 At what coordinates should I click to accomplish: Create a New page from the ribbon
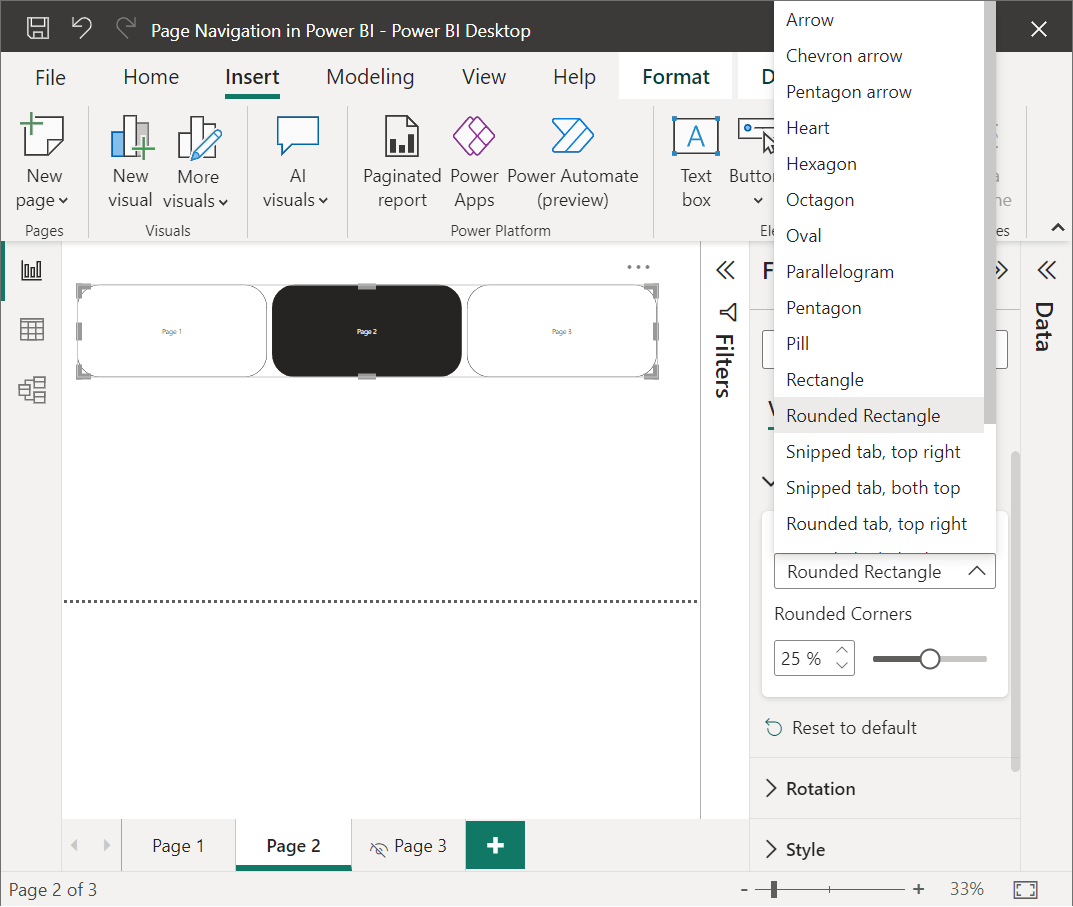pos(43,162)
